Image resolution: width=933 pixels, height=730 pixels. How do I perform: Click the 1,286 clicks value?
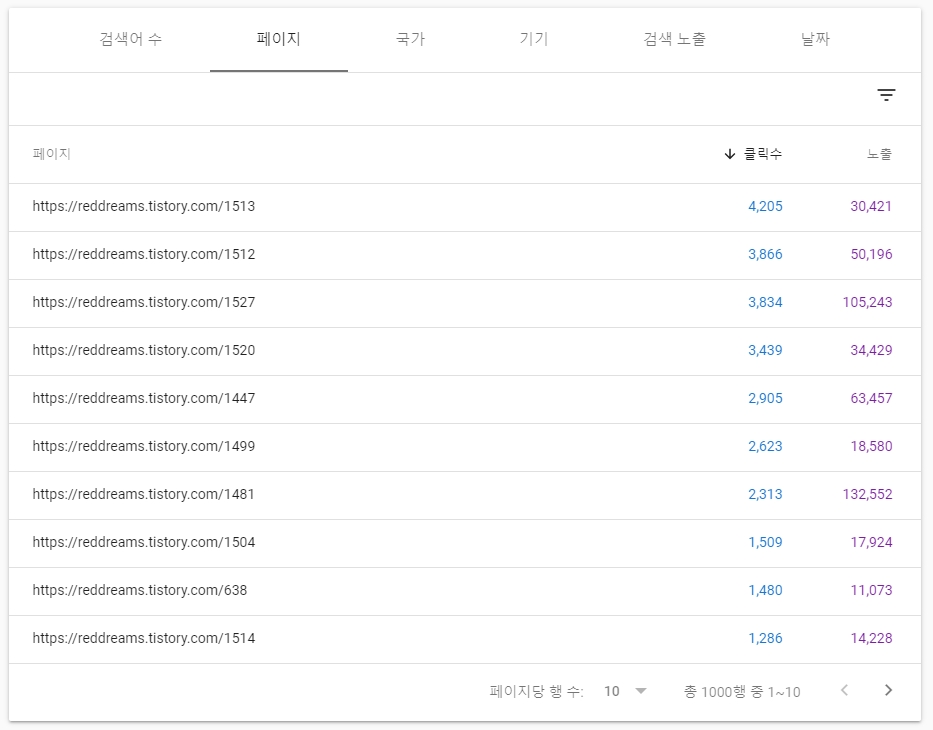pyautogui.click(x=765, y=638)
